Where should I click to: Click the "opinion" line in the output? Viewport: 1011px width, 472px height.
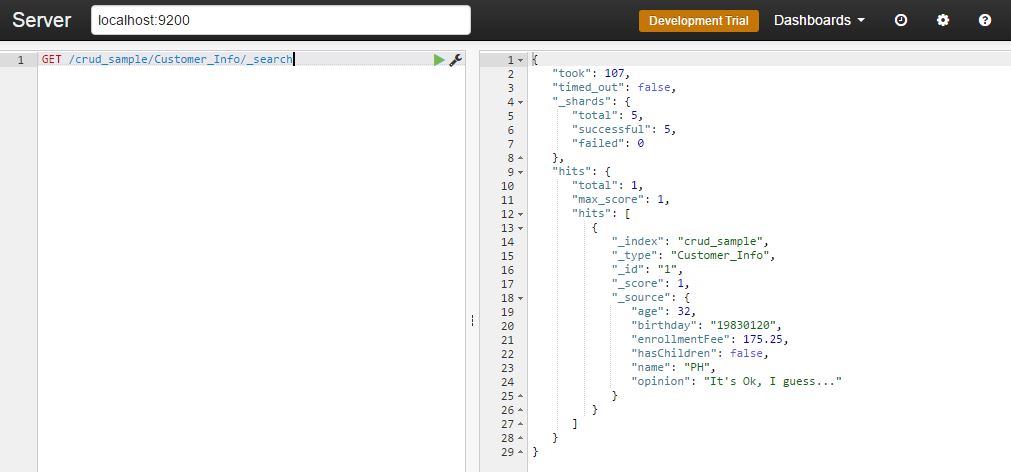pos(737,382)
